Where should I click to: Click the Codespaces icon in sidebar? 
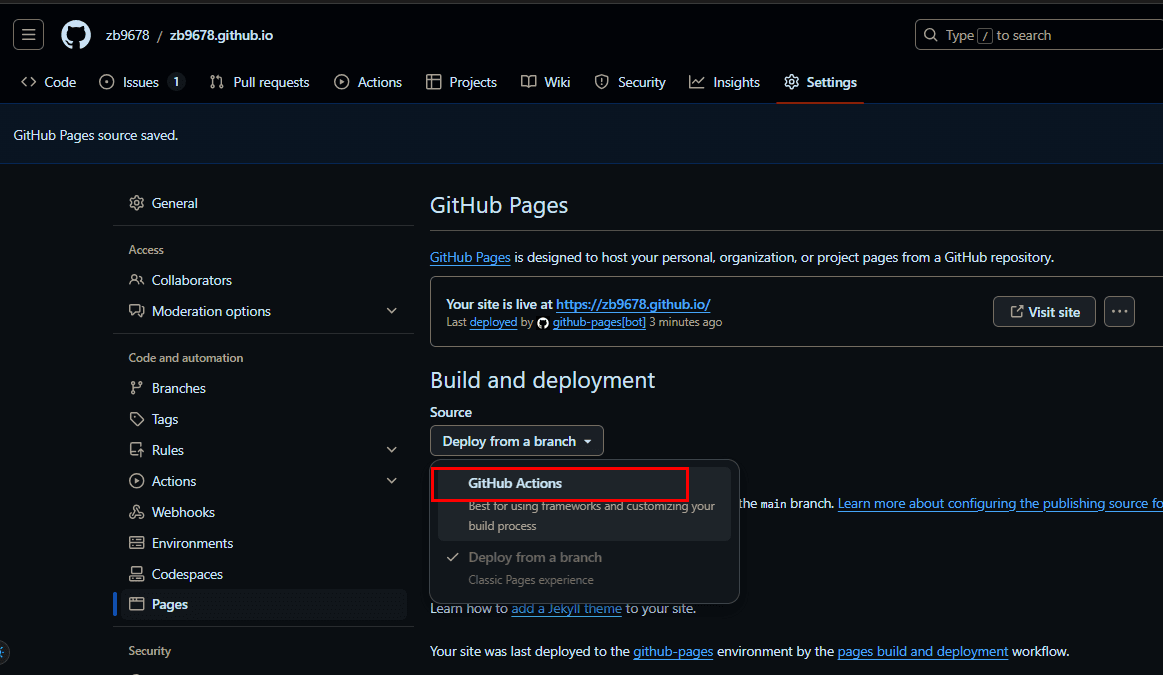tap(137, 574)
